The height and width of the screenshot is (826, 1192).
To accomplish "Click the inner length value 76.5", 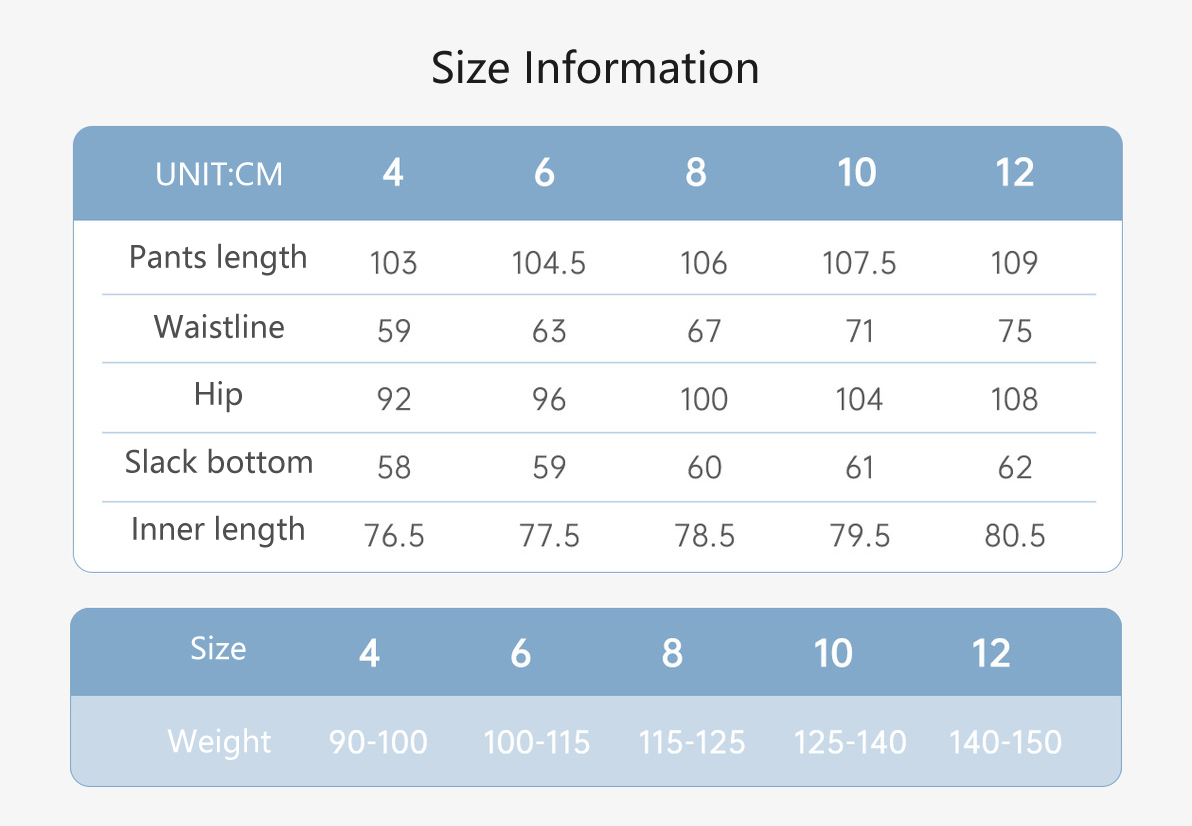I will coord(394,536).
